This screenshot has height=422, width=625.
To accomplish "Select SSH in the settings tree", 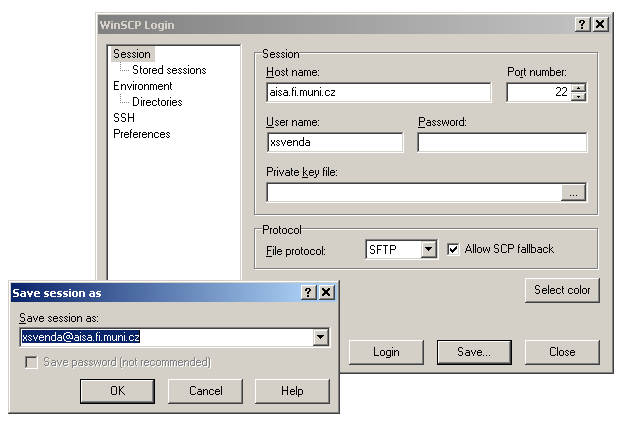I will 124,118.
